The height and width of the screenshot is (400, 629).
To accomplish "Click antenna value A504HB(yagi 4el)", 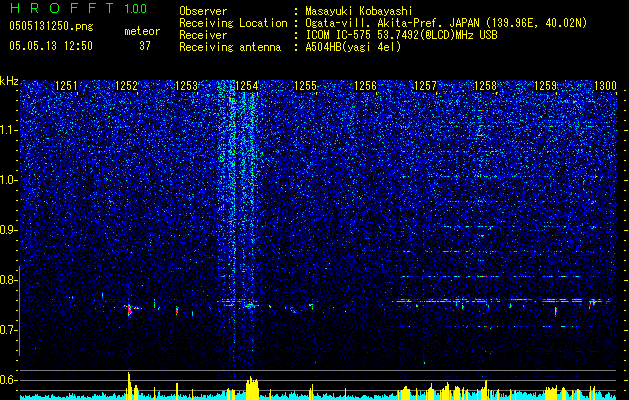I will pyautogui.click(x=353, y=47).
